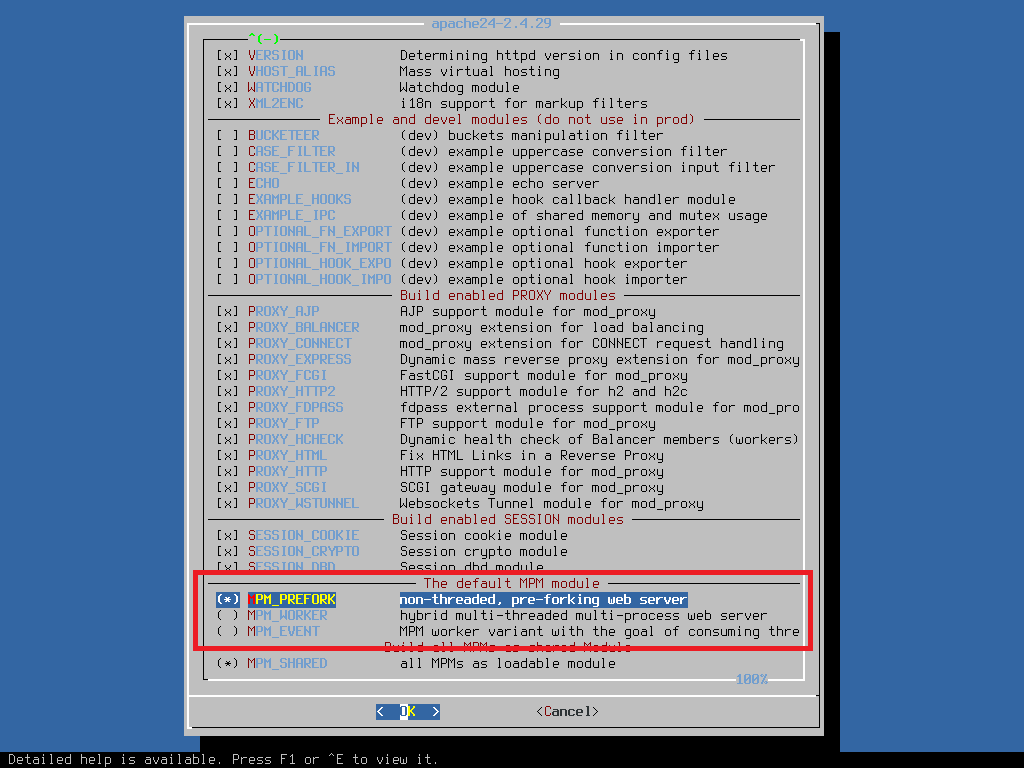
Task: Toggle PROXY_BALANCER option
Action: point(228,327)
